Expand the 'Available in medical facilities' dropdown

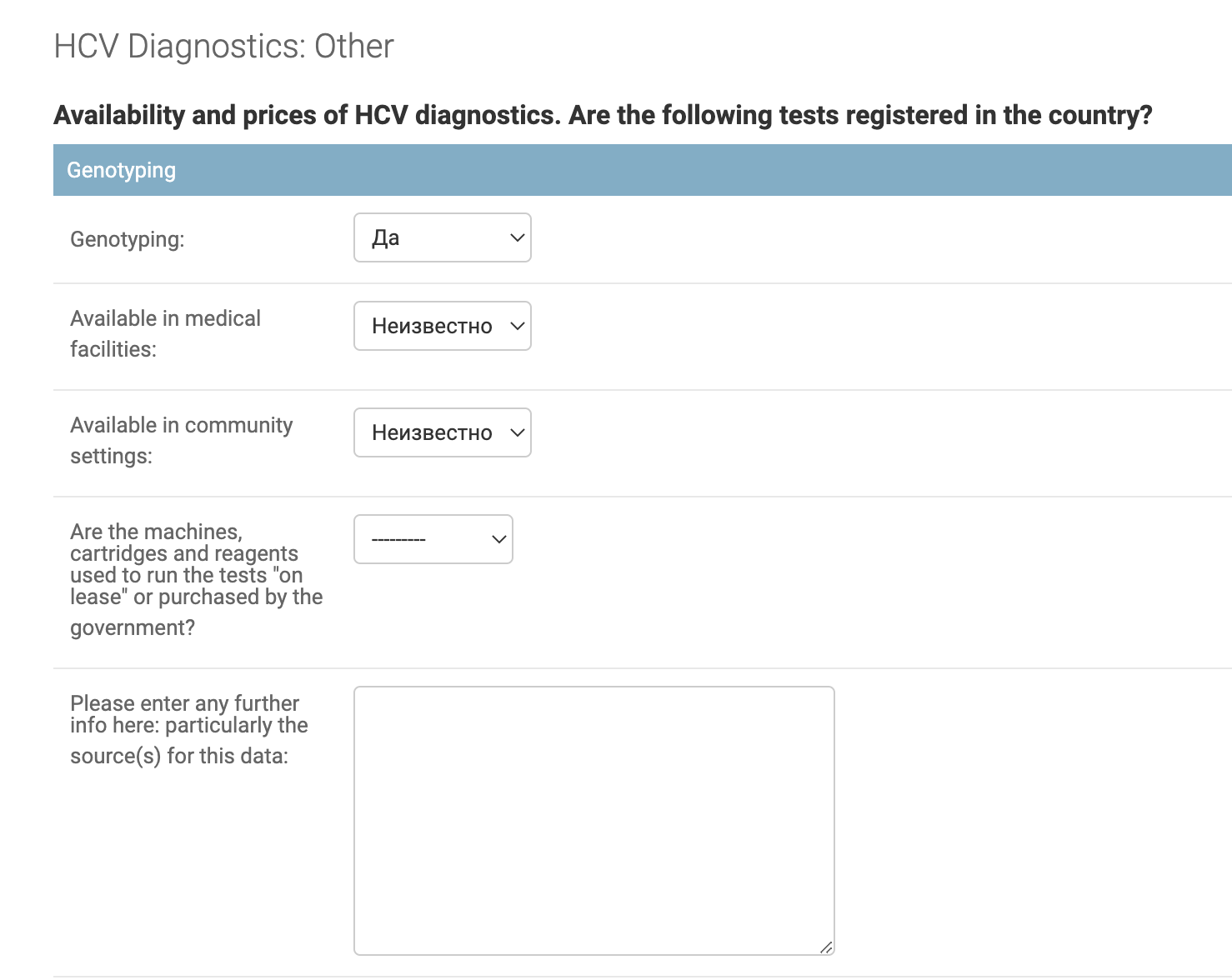pos(442,326)
